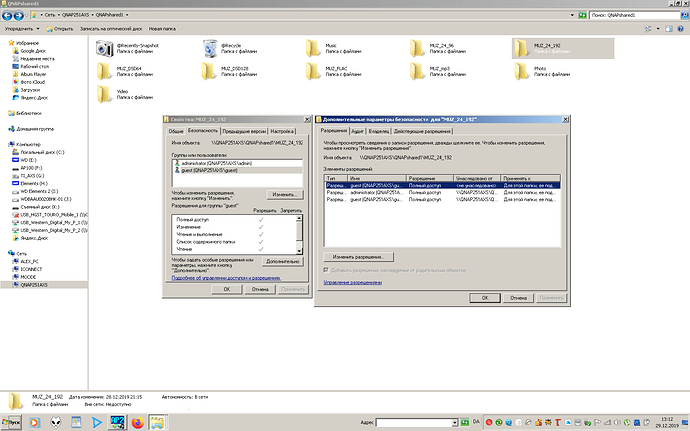Open the @Recycle bin folder
Image resolution: width=690 pixels, height=431 pixels.
coord(208,47)
